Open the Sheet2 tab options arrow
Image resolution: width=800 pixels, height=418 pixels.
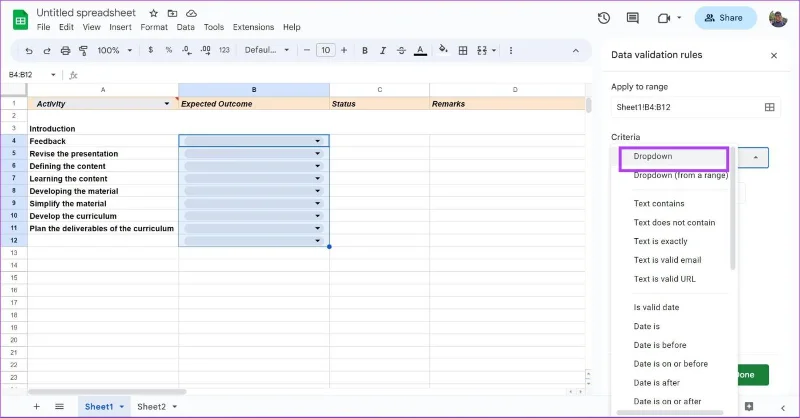tap(174, 407)
